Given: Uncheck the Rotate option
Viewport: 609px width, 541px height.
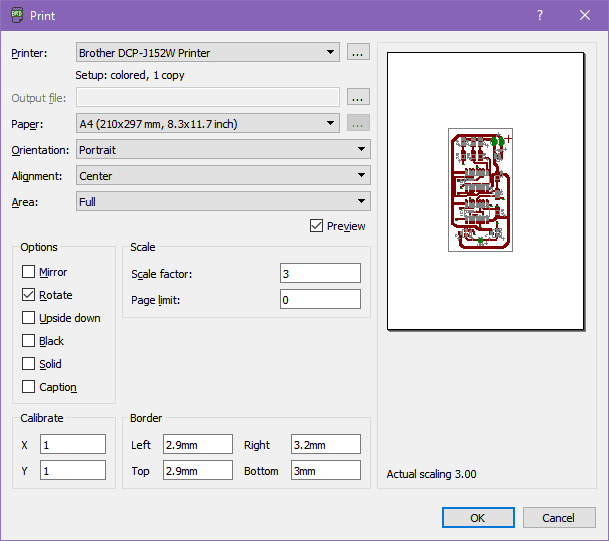Looking at the screenshot, I should coord(28,295).
